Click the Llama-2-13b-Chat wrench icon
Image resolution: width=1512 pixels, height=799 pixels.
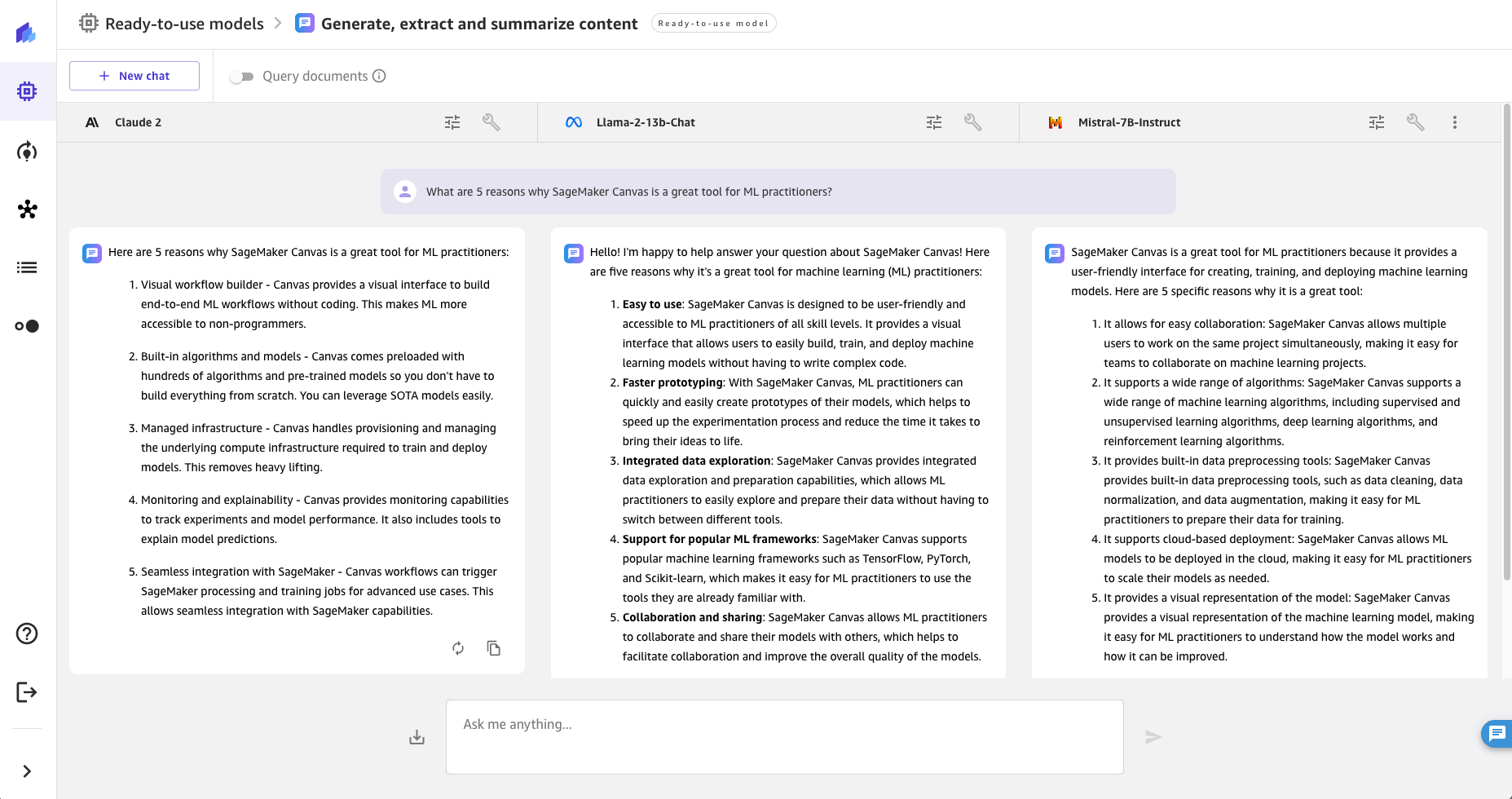point(972,122)
